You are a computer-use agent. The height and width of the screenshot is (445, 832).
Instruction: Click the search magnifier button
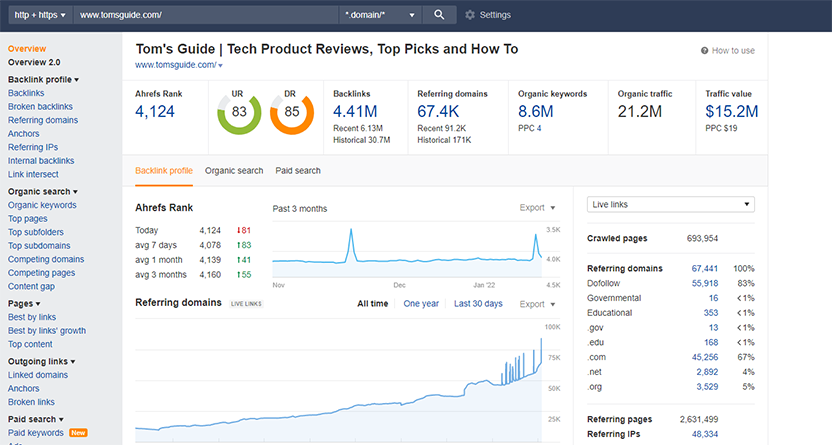click(x=439, y=15)
